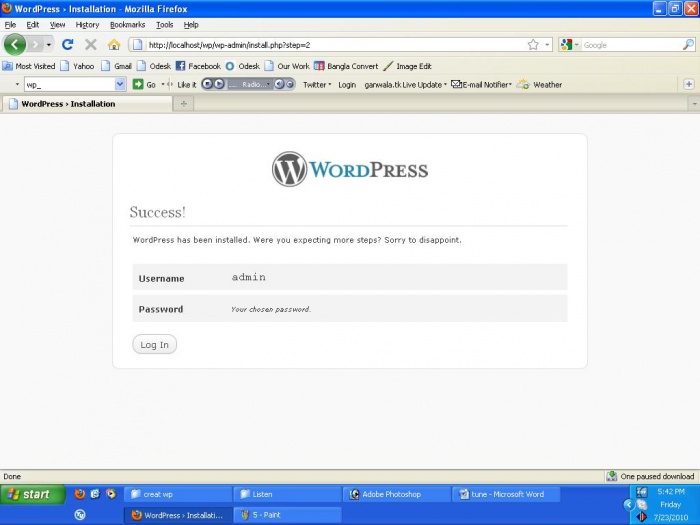Bookmark this page with the star icon
The height and width of the screenshot is (525, 700).
tap(533, 45)
